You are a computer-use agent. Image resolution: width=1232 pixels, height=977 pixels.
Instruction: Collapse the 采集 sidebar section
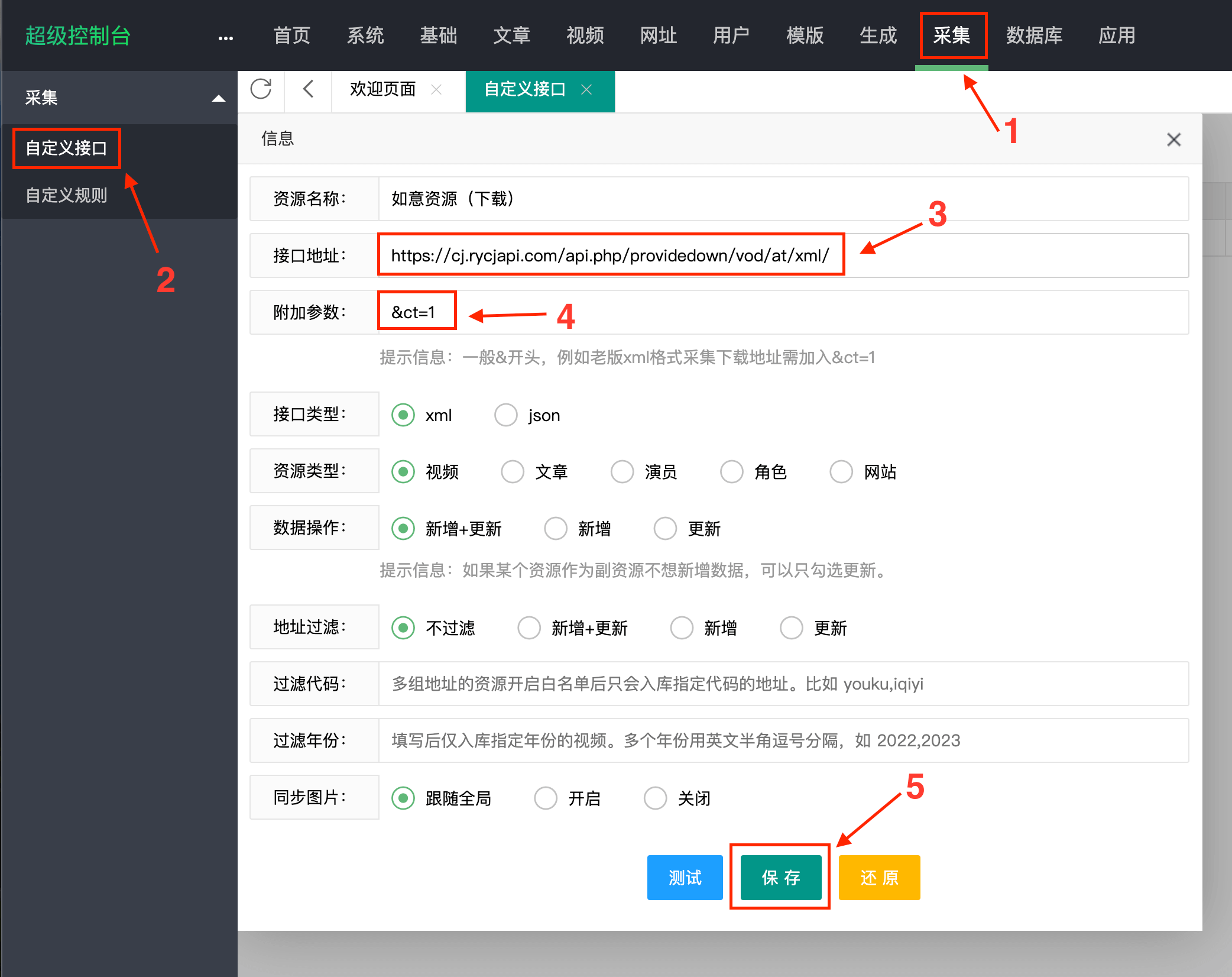tap(219, 98)
